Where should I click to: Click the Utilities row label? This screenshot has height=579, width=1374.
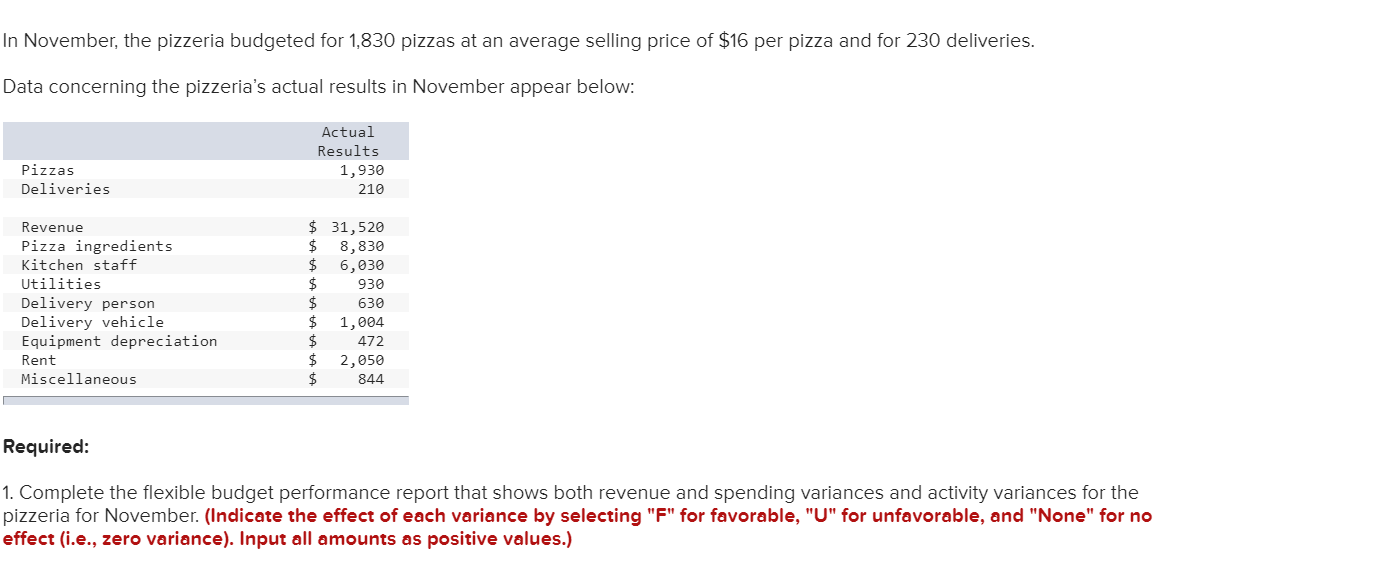[61, 284]
